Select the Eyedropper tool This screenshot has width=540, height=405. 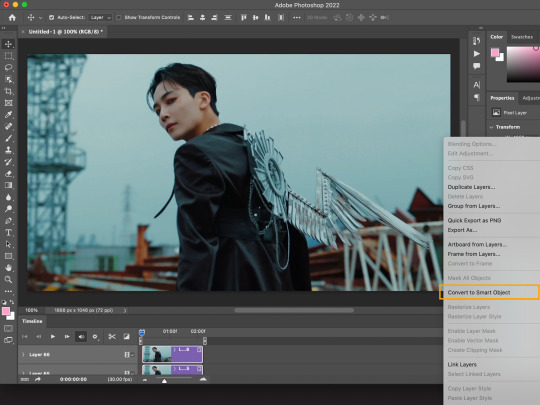point(8,115)
